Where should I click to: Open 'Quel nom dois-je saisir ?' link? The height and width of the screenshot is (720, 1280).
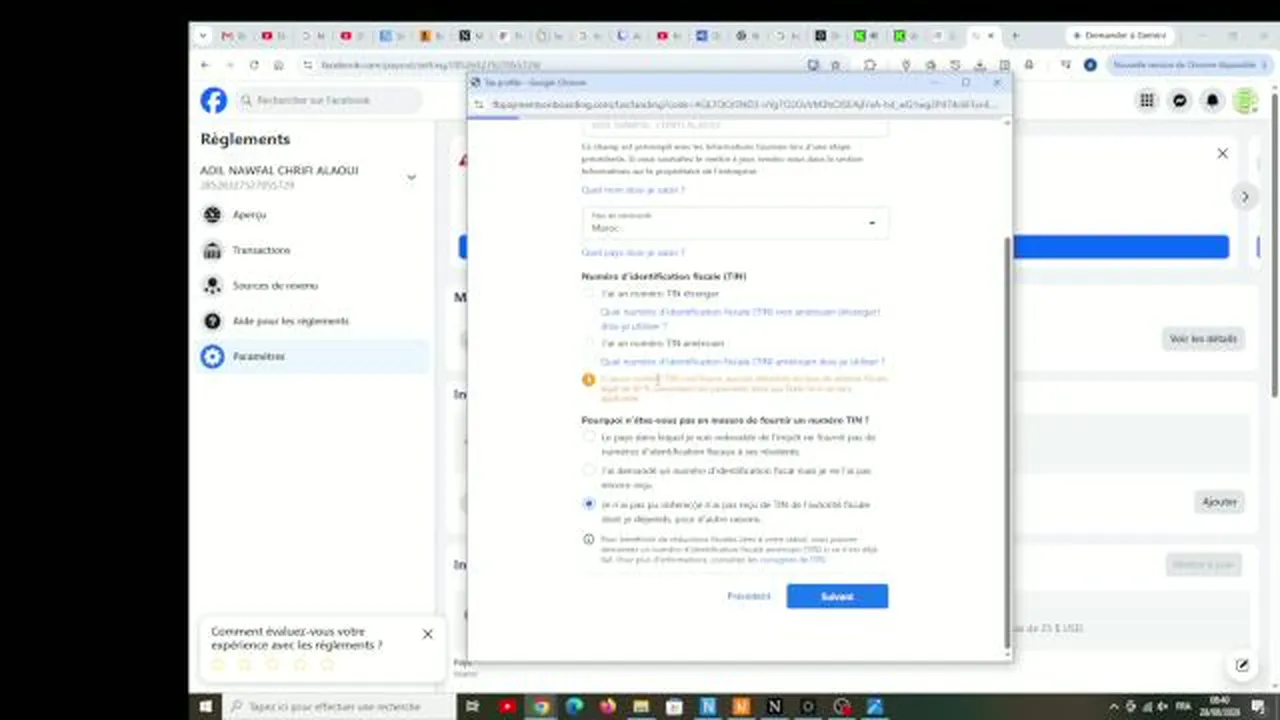[633, 190]
